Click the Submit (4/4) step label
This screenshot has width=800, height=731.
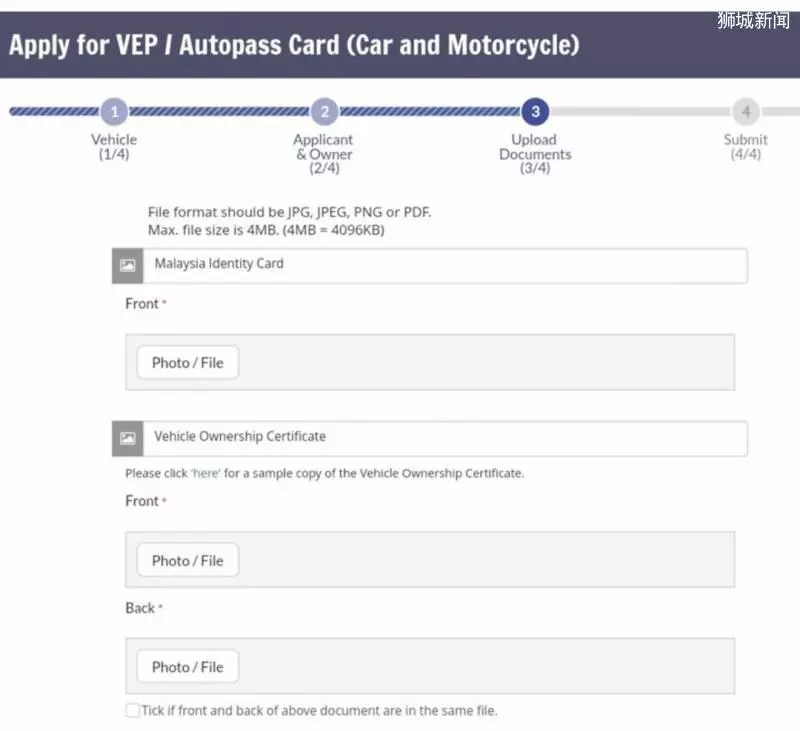coord(745,147)
